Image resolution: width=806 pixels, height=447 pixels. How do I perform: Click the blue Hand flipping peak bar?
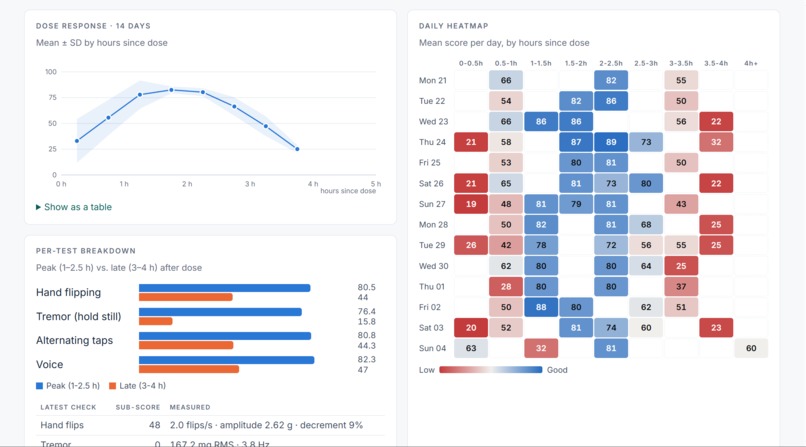point(225,288)
